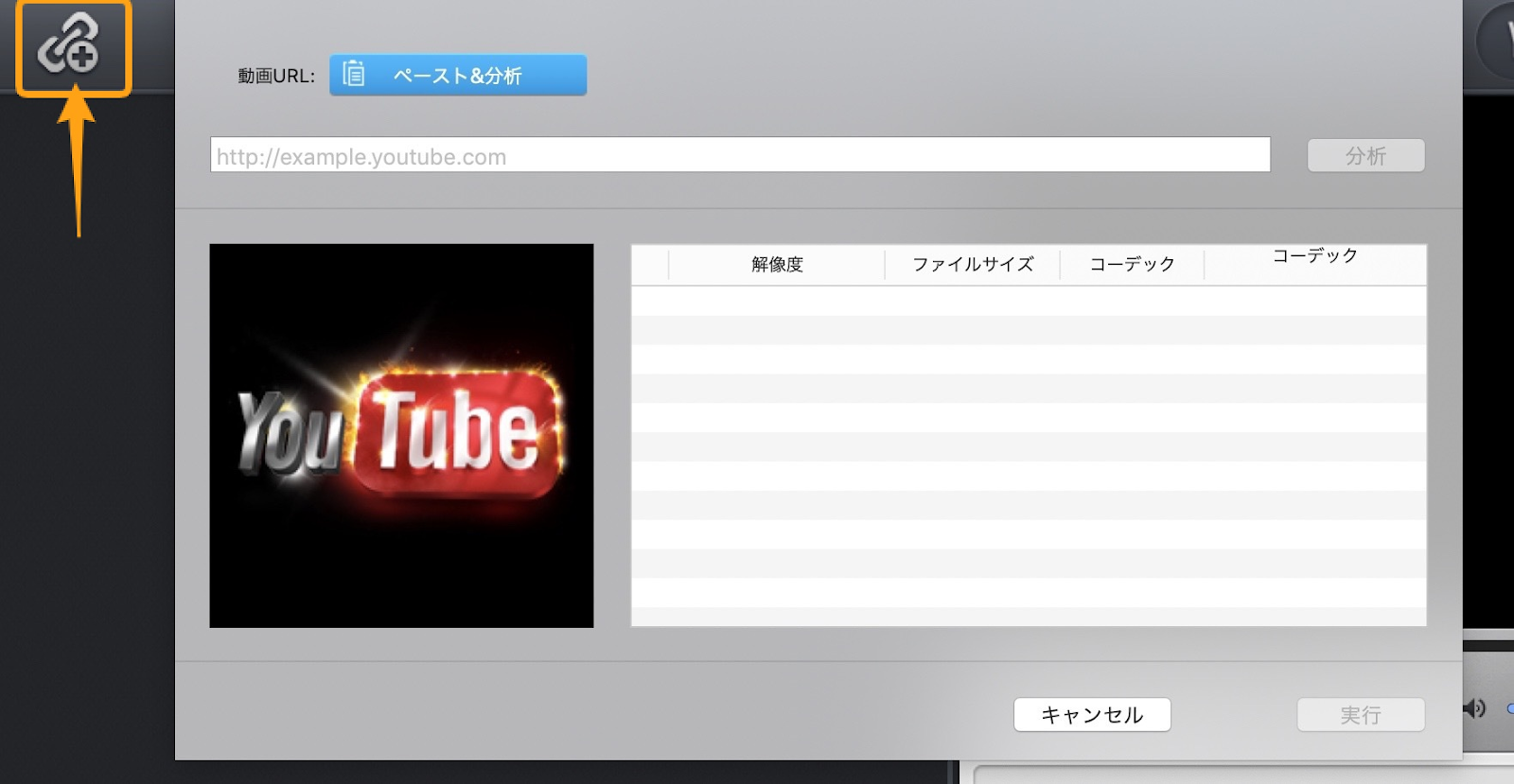Click the 実行 button
Viewport: 1514px width, 784px height.
tap(1361, 715)
